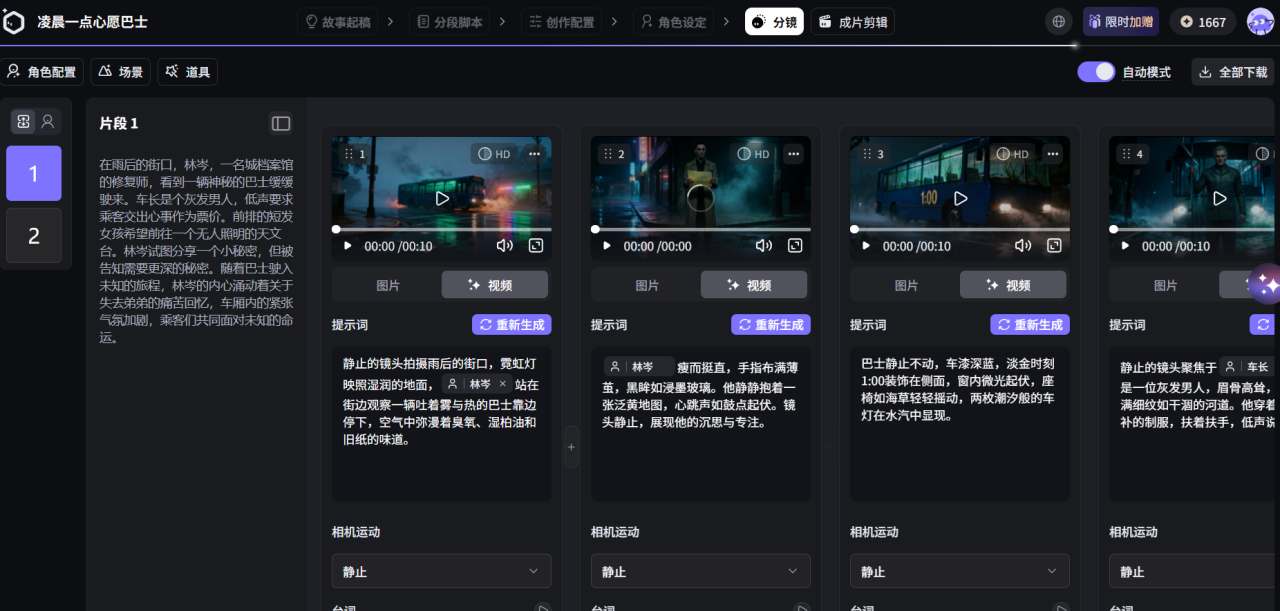Open the 相机运动 dropdown under clip 1
This screenshot has width=1280, height=611.
tap(441, 570)
